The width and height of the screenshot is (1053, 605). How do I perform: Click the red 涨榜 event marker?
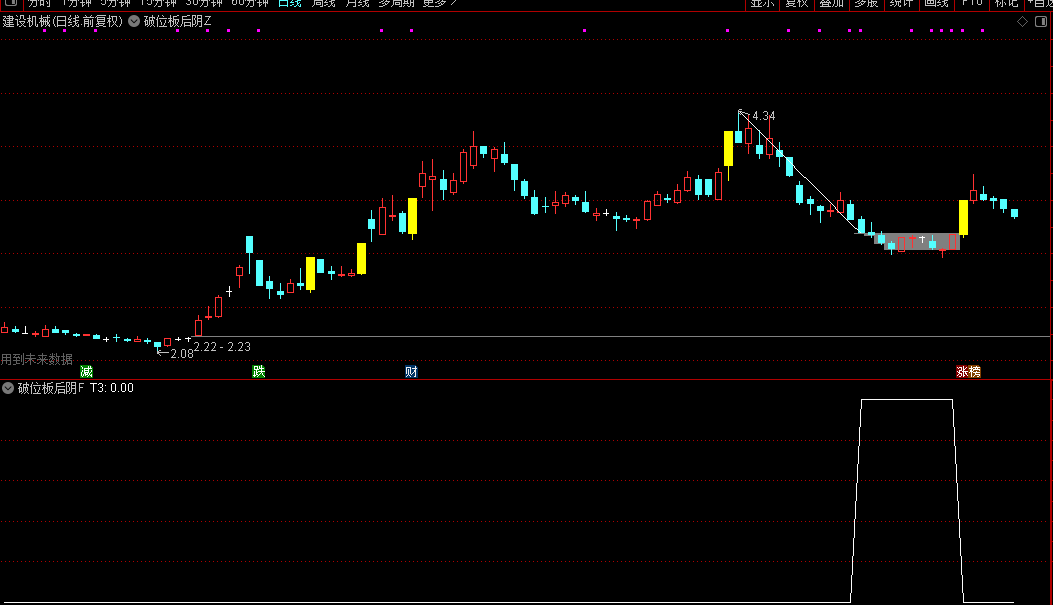click(968, 371)
